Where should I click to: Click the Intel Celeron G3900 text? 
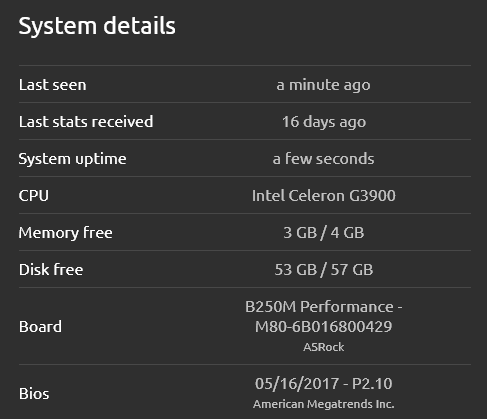coord(324,196)
